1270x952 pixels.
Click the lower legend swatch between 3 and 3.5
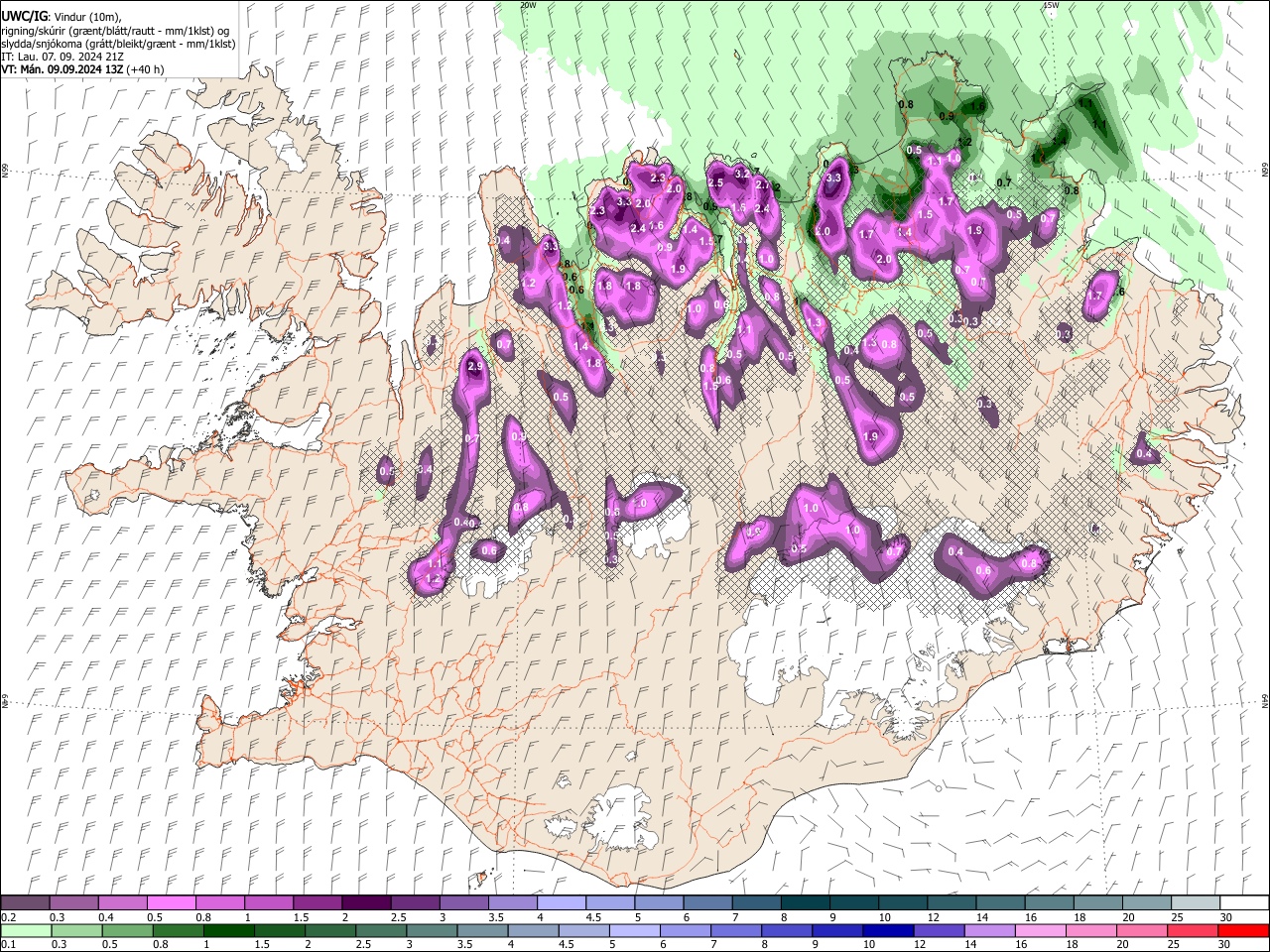tap(432, 930)
